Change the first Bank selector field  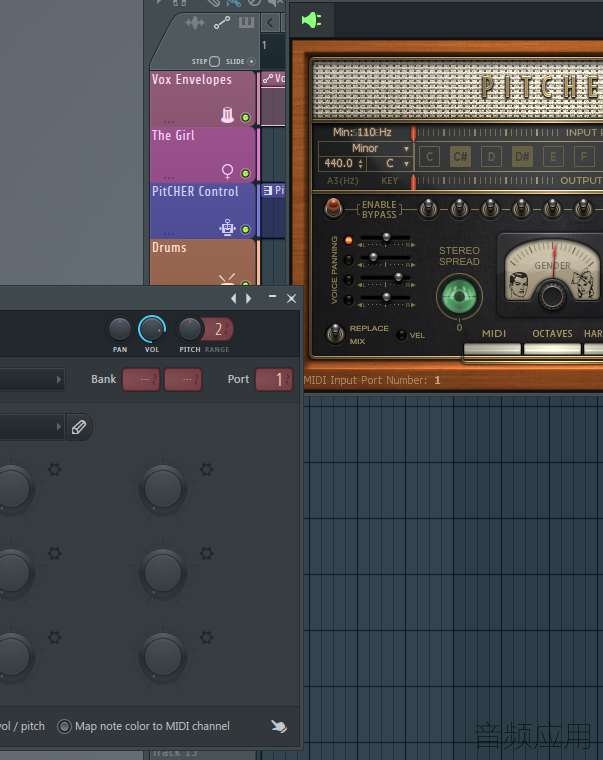pos(141,380)
